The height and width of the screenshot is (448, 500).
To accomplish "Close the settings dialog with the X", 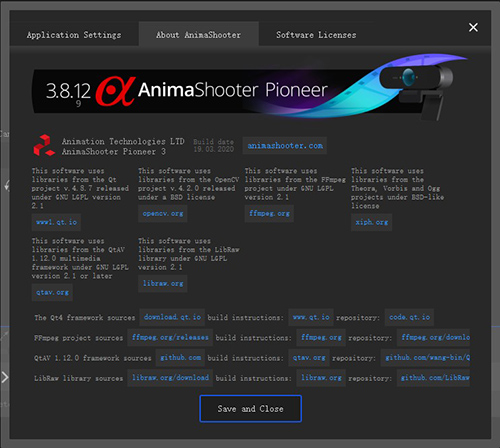I will click(x=473, y=27).
